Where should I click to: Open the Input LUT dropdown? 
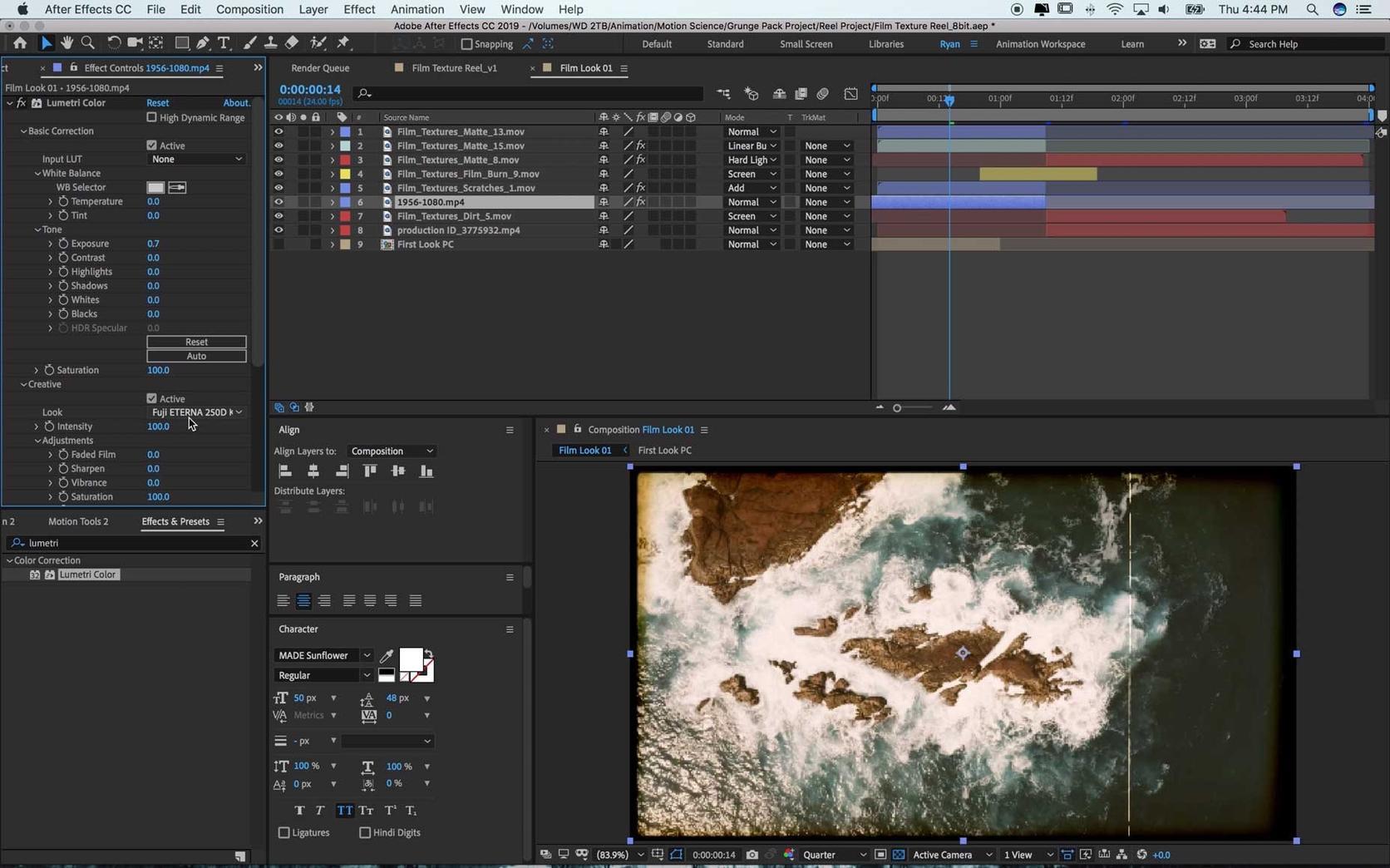(196, 159)
